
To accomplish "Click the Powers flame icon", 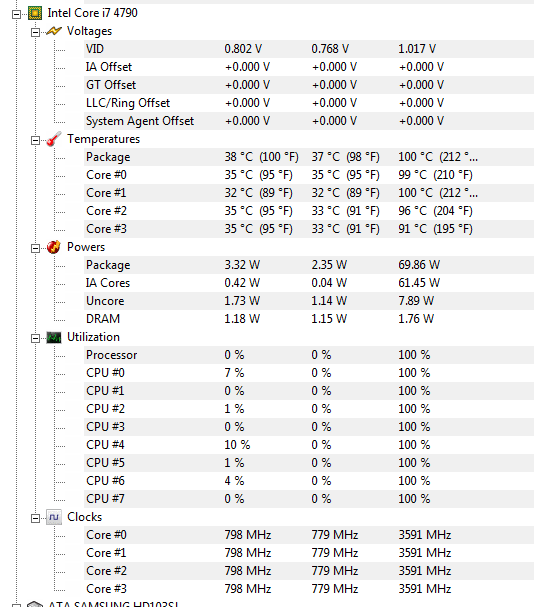I will pos(54,247).
